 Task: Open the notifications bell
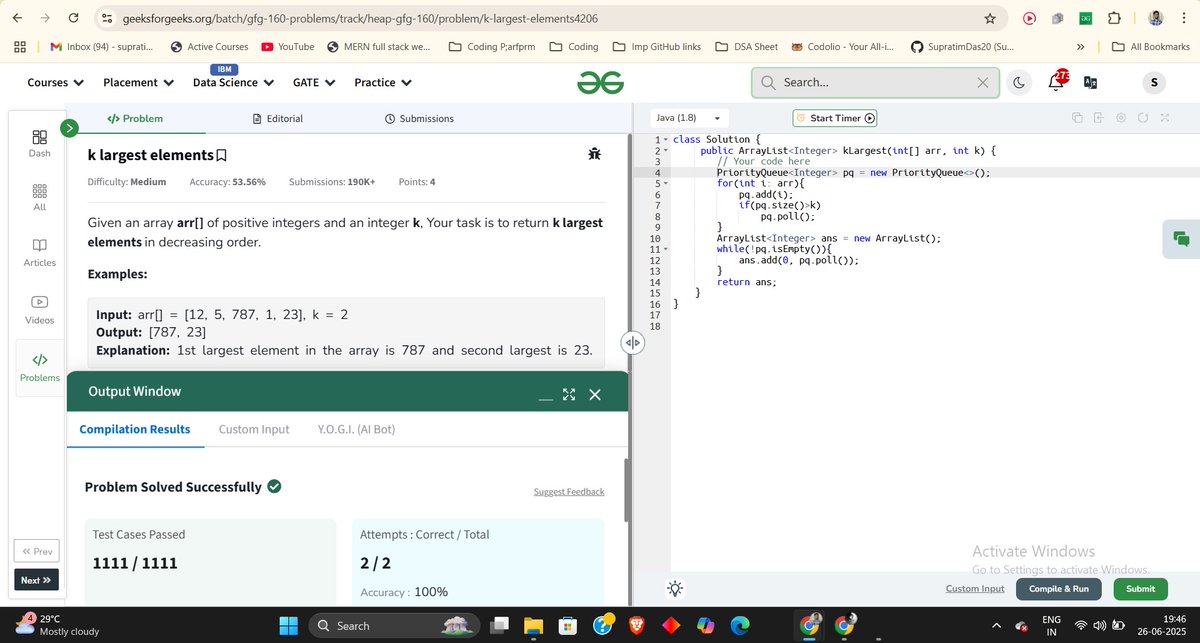click(1056, 82)
